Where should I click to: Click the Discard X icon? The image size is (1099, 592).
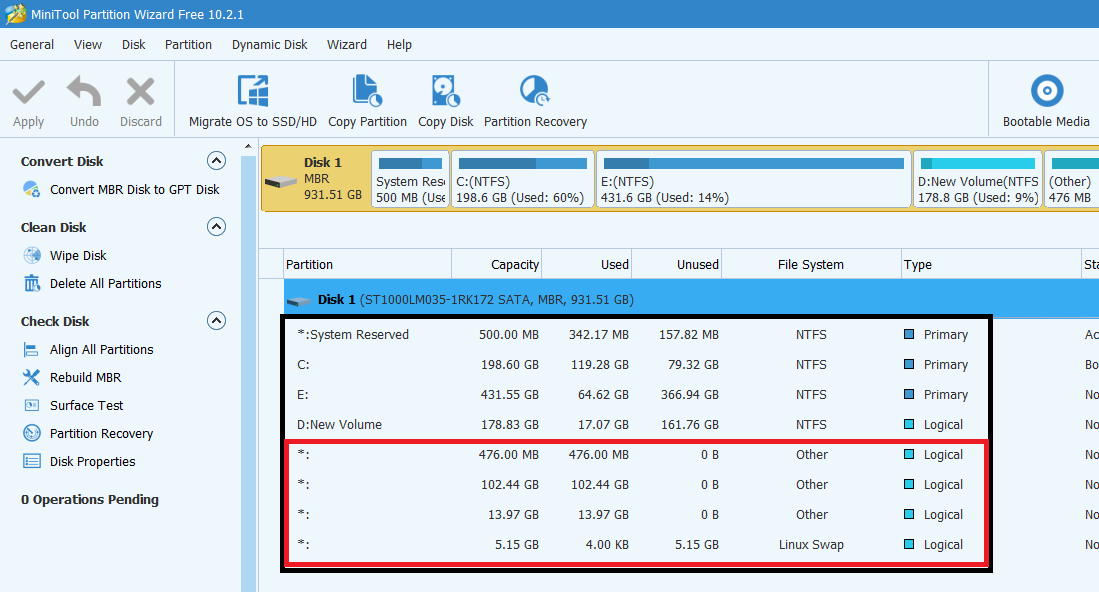click(140, 92)
